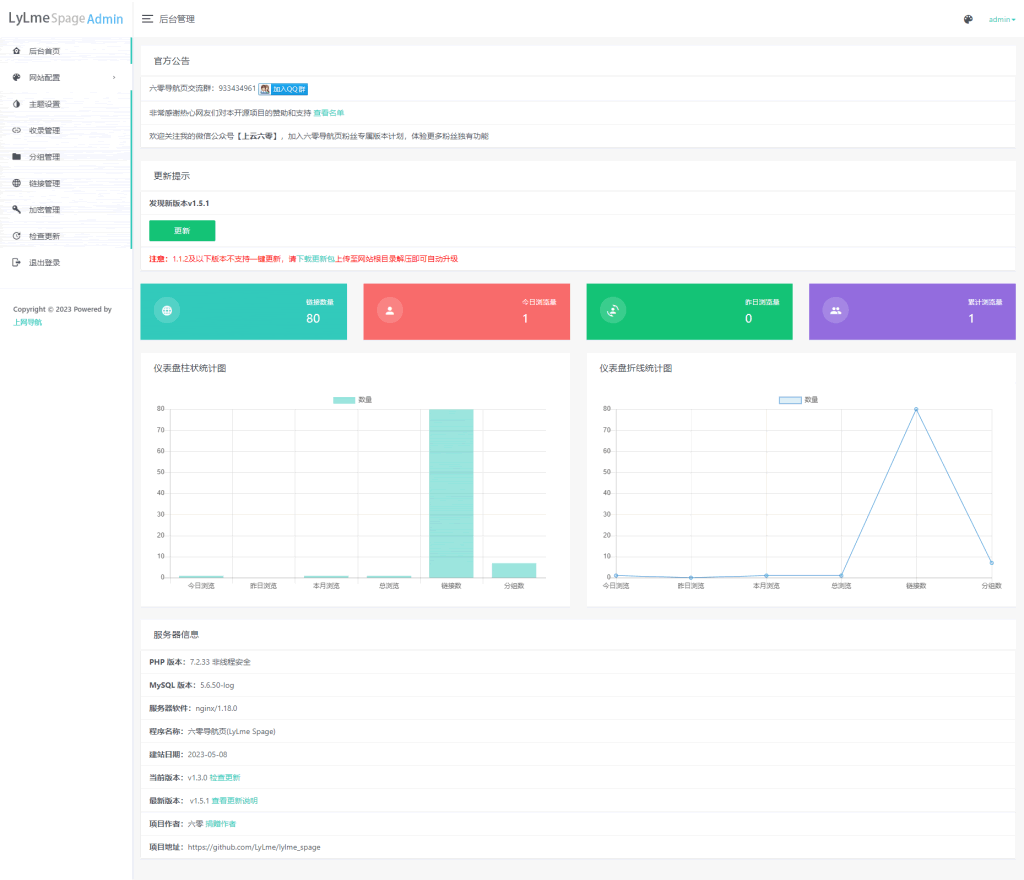This screenshot has width=1024, height=880.
Task: Click the key icon for 加密管理
Action: tap(16, 210)
